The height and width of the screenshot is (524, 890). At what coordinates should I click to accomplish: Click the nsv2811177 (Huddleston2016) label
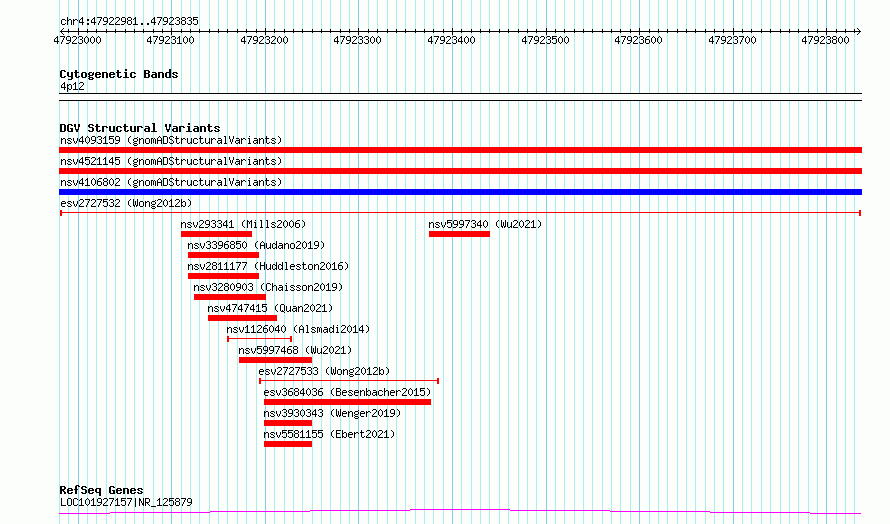pos(268,266)
